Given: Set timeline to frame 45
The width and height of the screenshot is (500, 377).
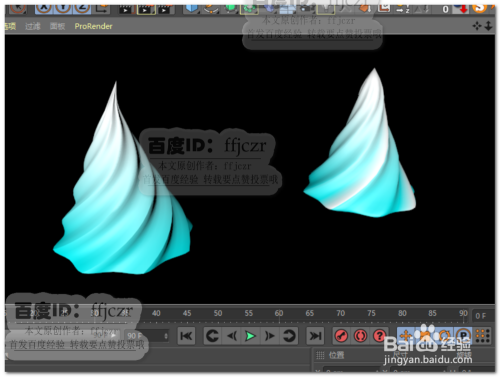Looking at the screenshot, I should 187,313.
